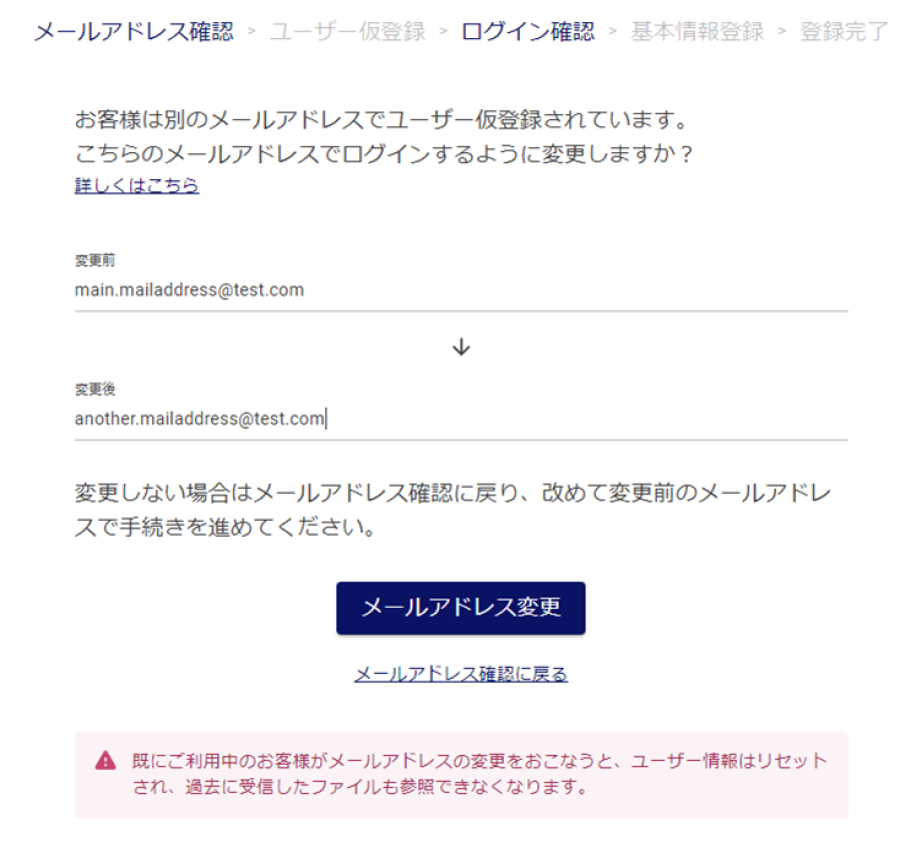Click the 変更前 field label
900x842 pixels.
(95, 260)
